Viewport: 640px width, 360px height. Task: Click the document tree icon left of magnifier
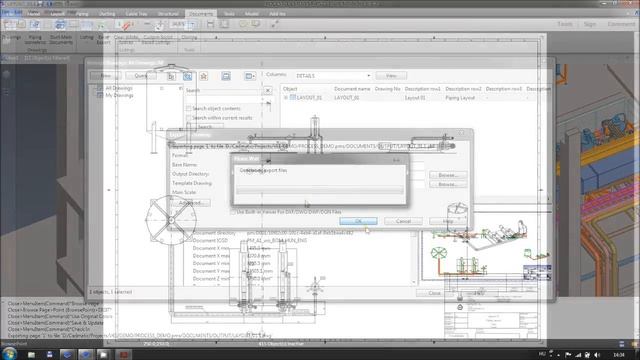(x=171, y=76)
